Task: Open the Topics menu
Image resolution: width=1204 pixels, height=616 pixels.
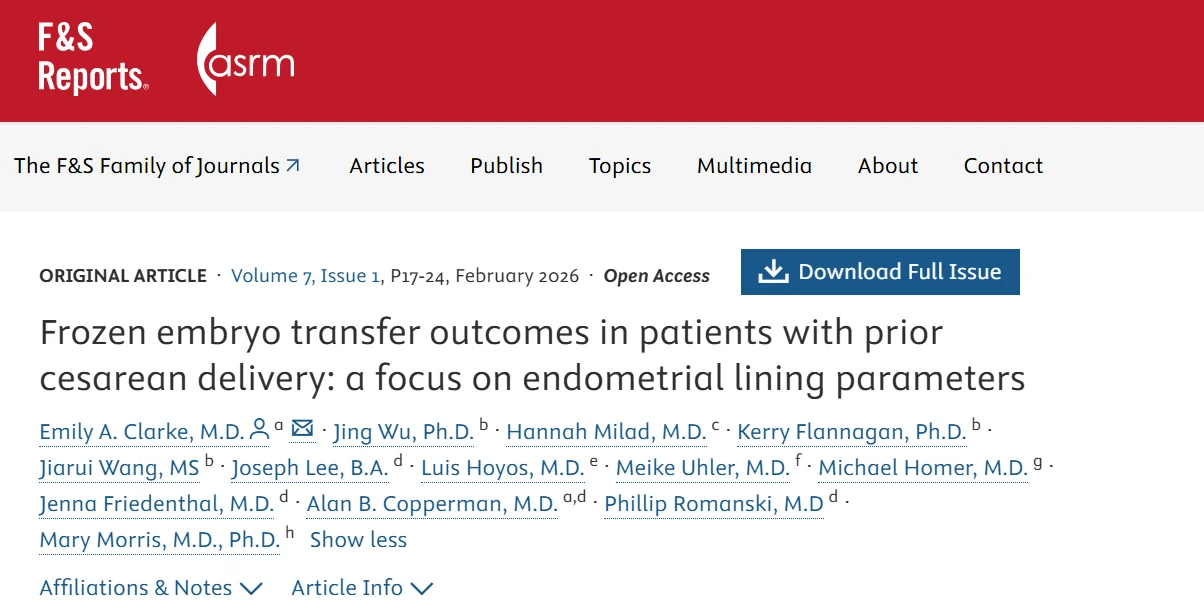Action: click(x=619, y=166)
